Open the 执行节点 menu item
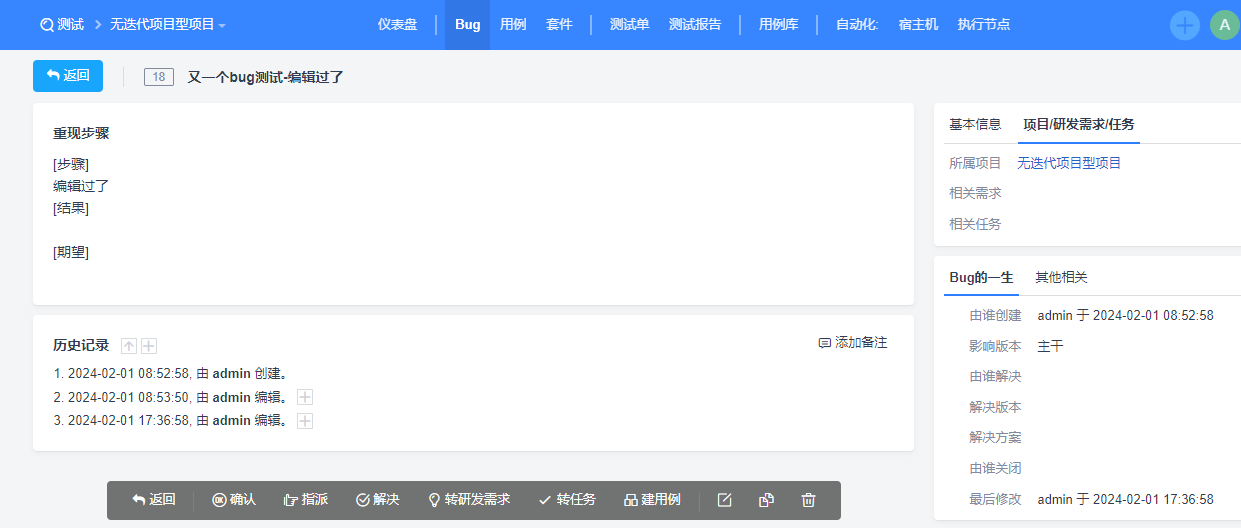This screenshot has height=528, width=1241. 983,24
